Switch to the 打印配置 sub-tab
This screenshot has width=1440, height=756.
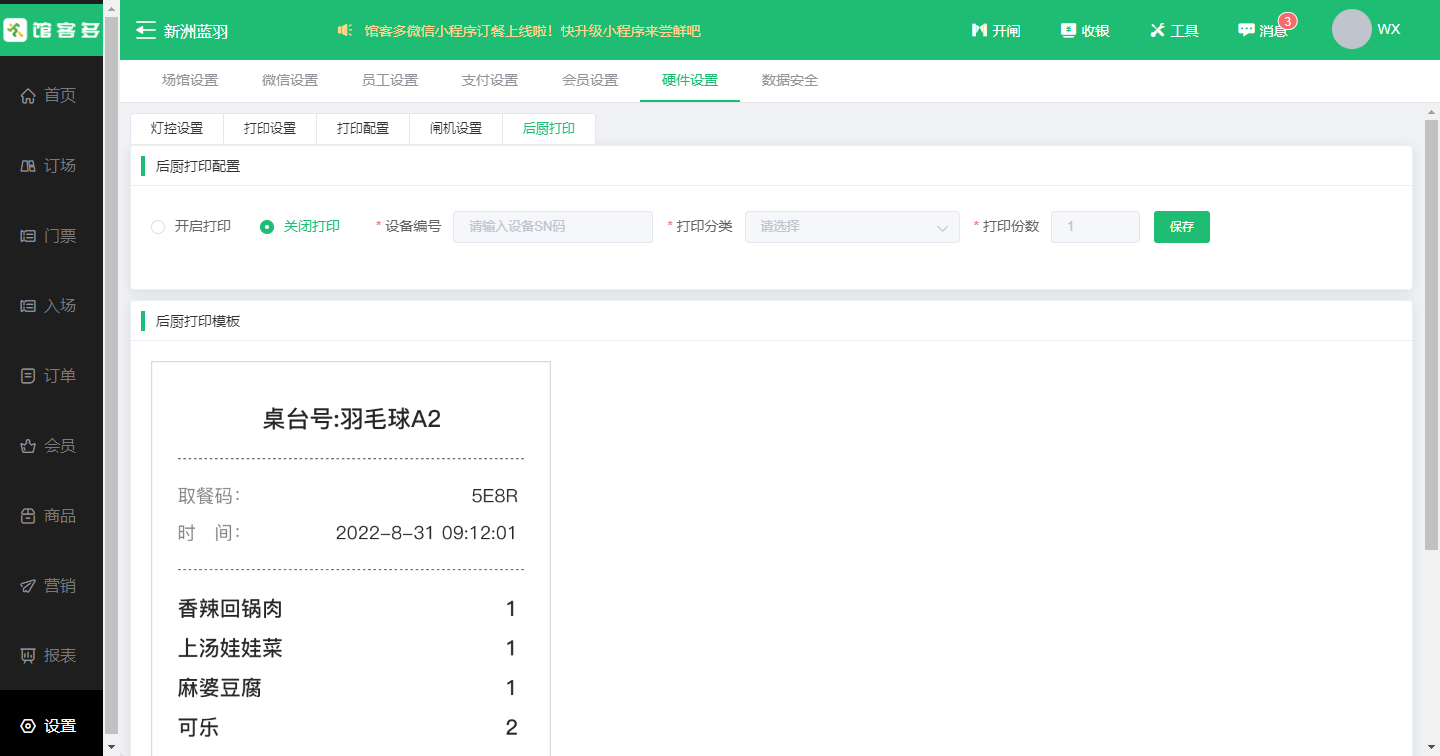coord(363,129)
